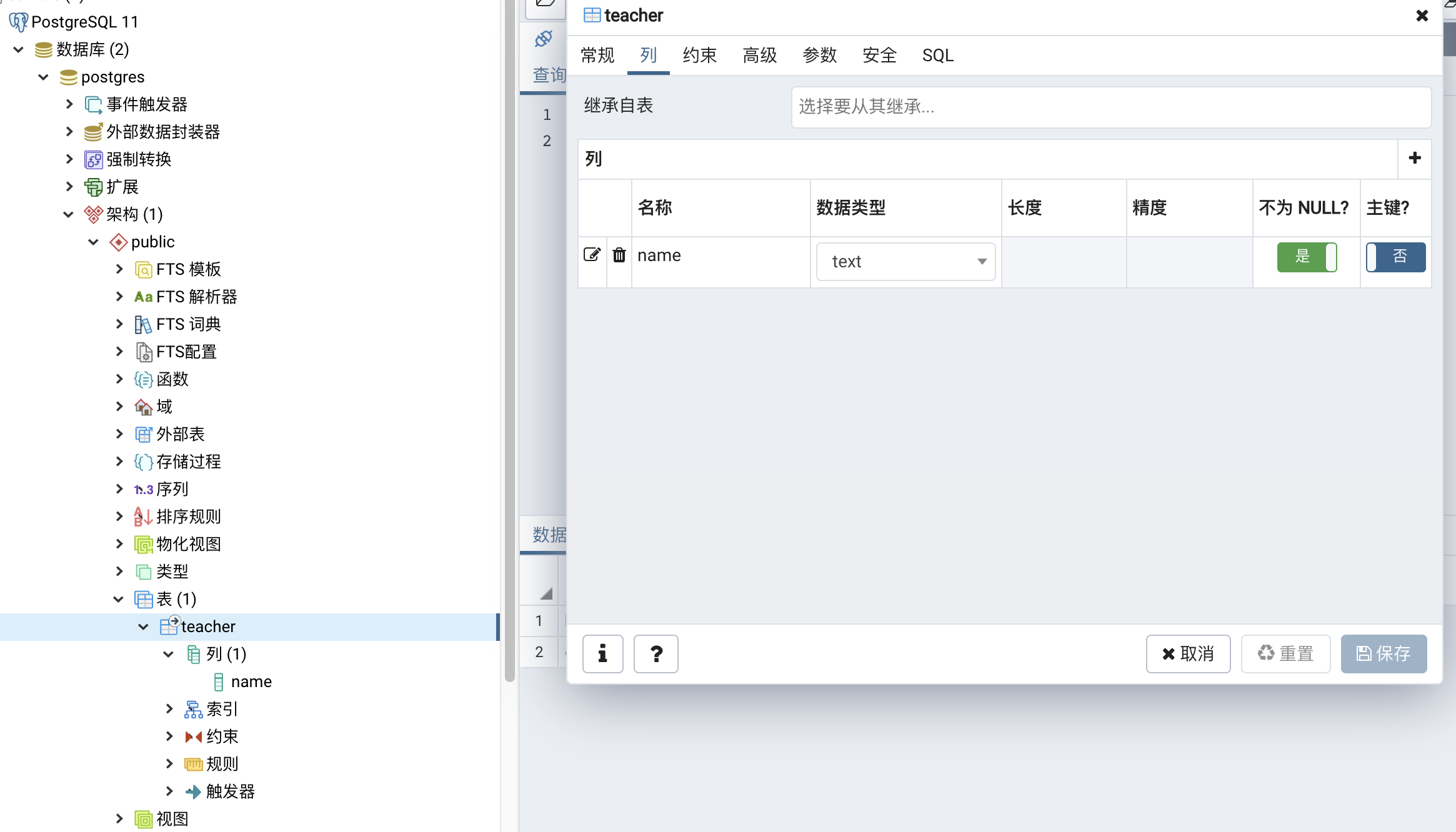Delete the name column with trash icon
Screen dimensions: 1456x832
tap(619, 255)
